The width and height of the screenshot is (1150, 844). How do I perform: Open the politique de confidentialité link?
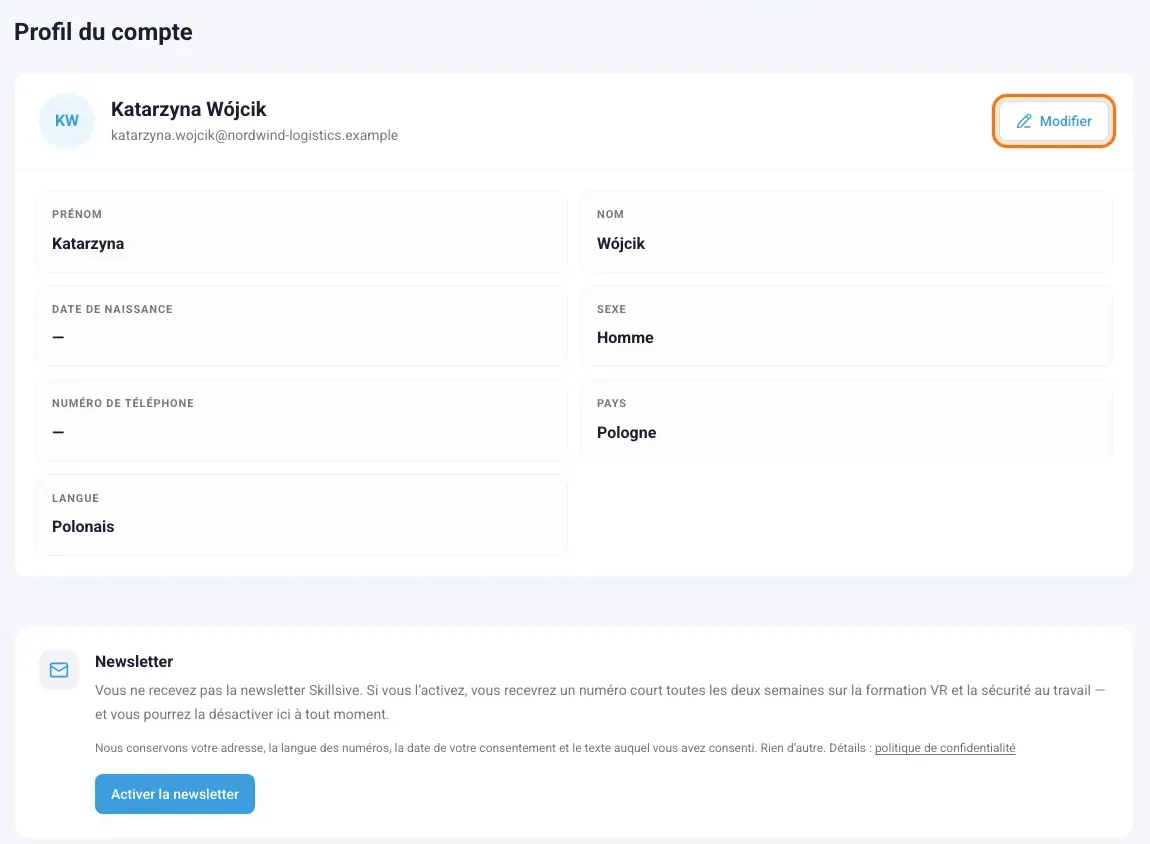click(x=945, y=748)
